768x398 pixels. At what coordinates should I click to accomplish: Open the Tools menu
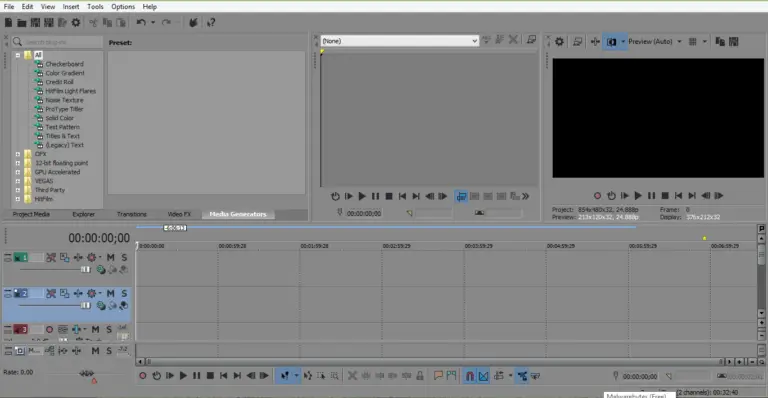95,6
